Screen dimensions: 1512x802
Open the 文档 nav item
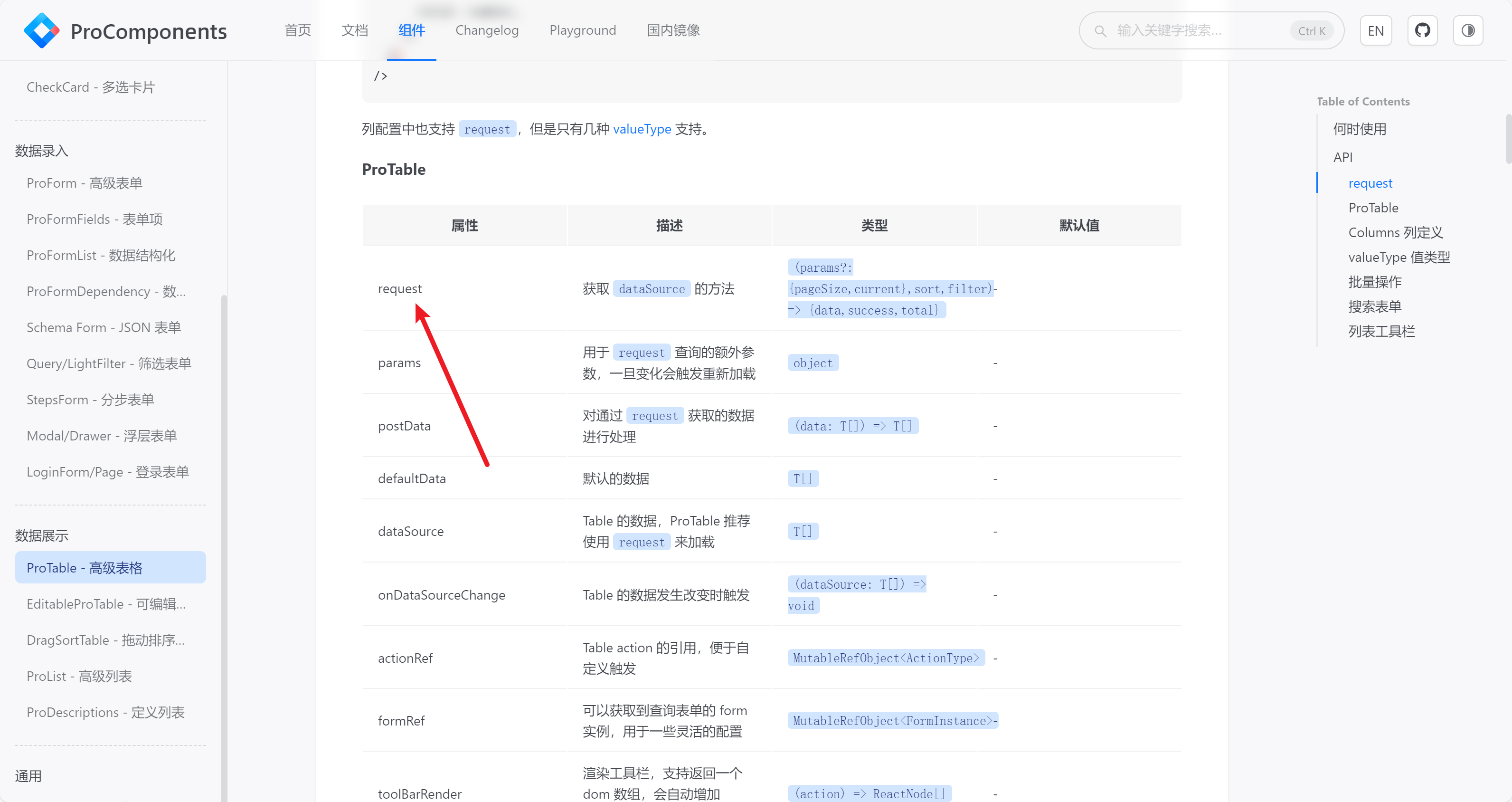click(355, 30)
